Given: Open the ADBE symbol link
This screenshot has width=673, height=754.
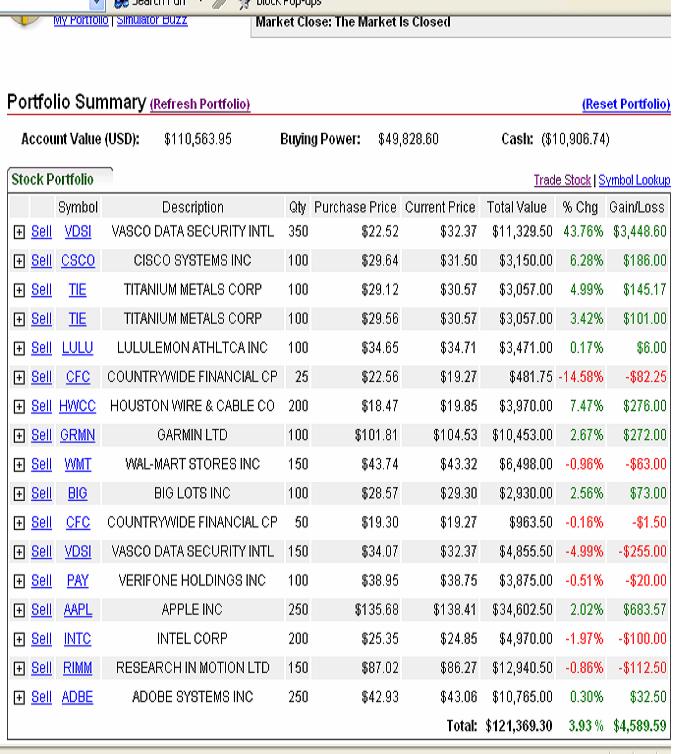Looking at the screenshot, I should [77, 697].
